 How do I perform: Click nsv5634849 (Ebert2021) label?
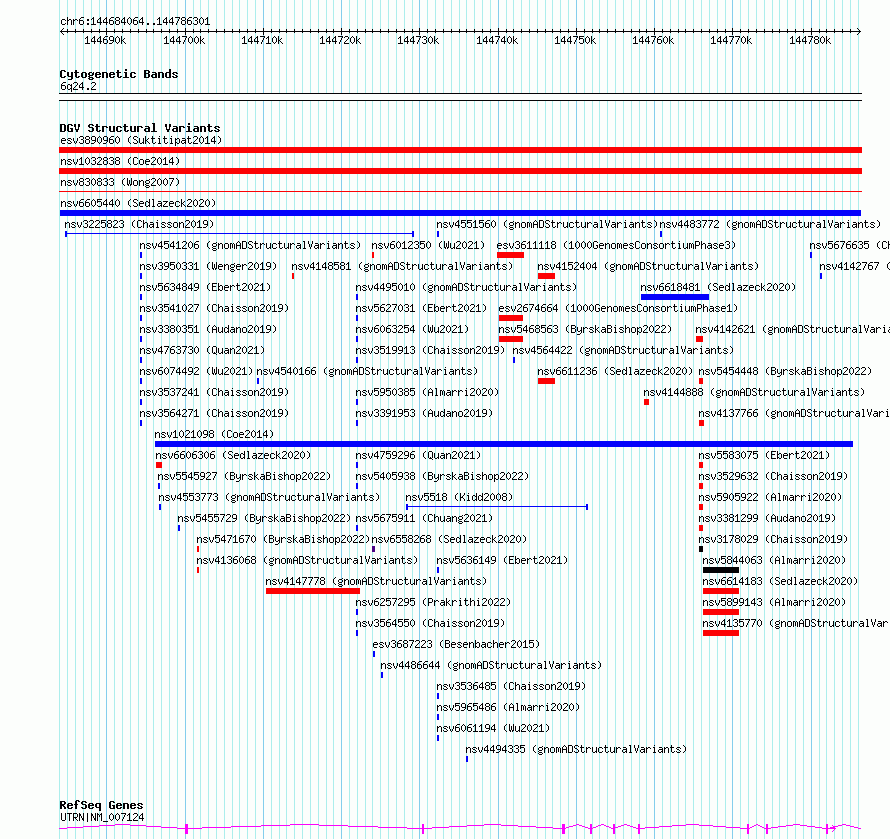[205, 287]
